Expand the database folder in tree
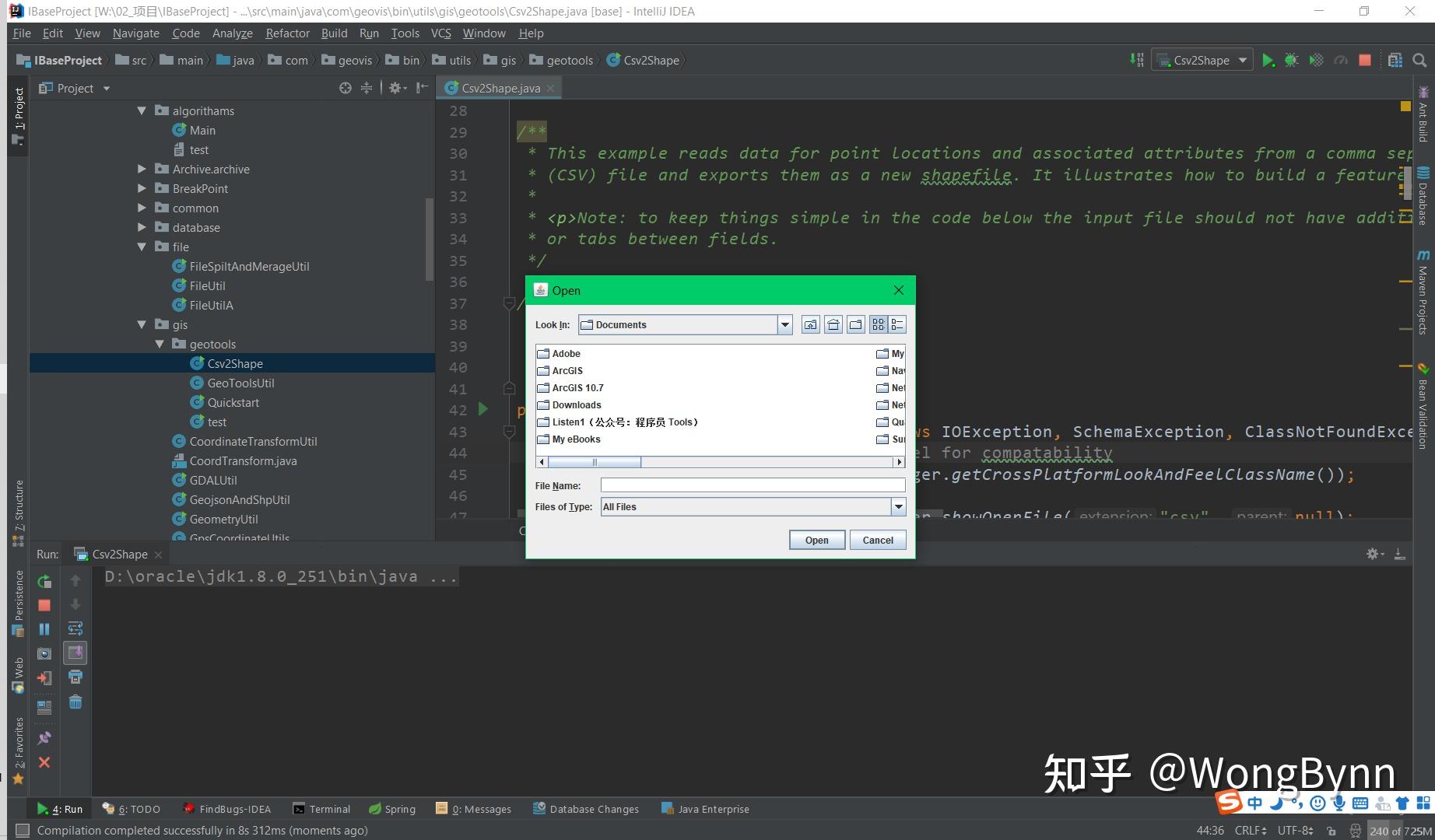Screen dimensions: 1435x840 coord(142,228)
